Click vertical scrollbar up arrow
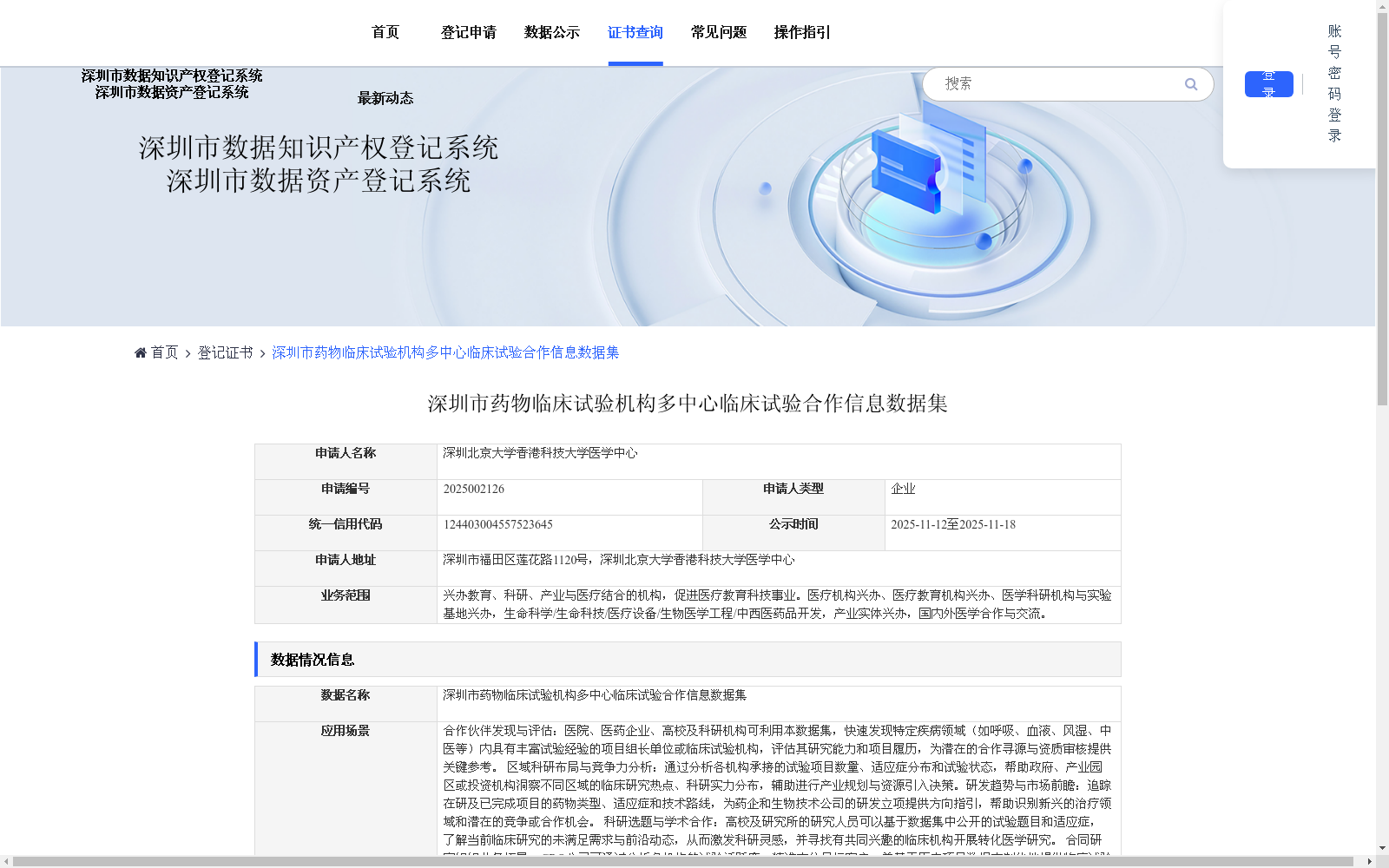 tap(1382, 6)
